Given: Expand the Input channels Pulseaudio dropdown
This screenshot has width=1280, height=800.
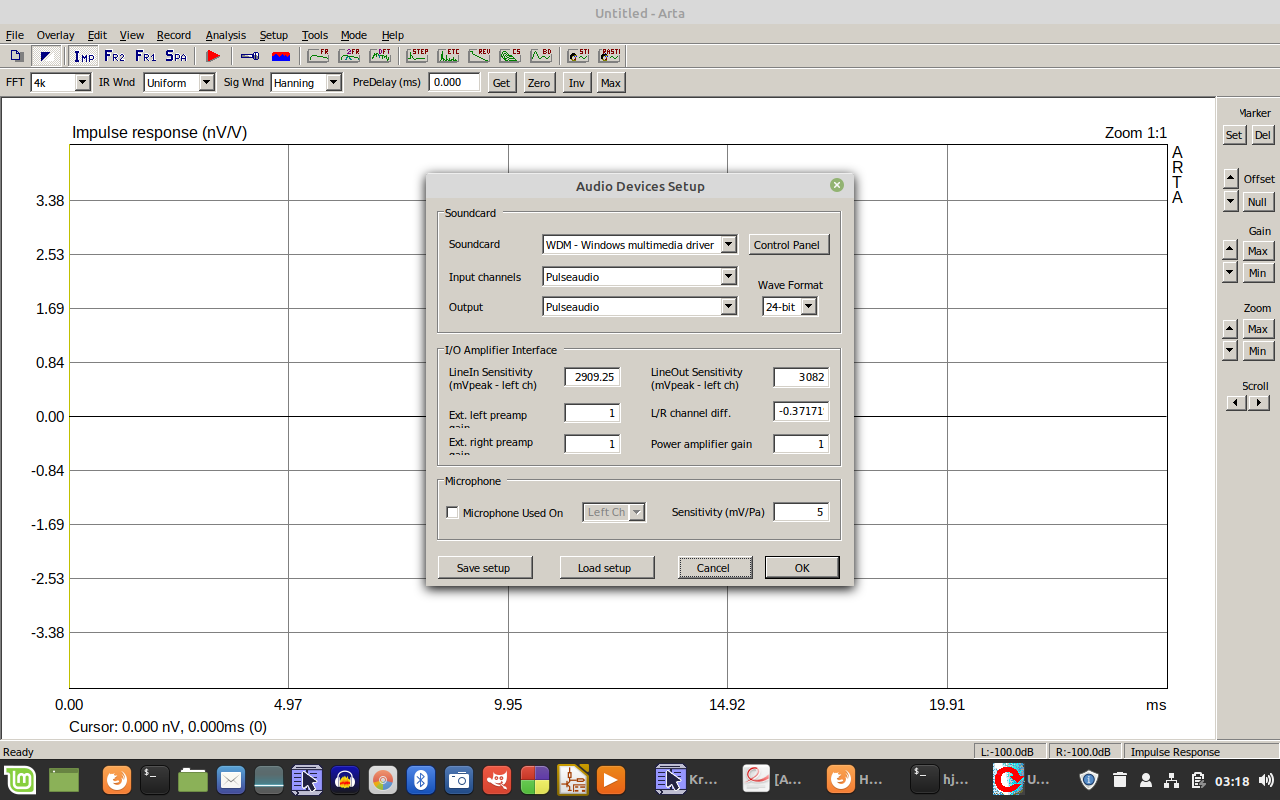Looking at the screenshot, I should pyautogui.click(x=728, y=277).
